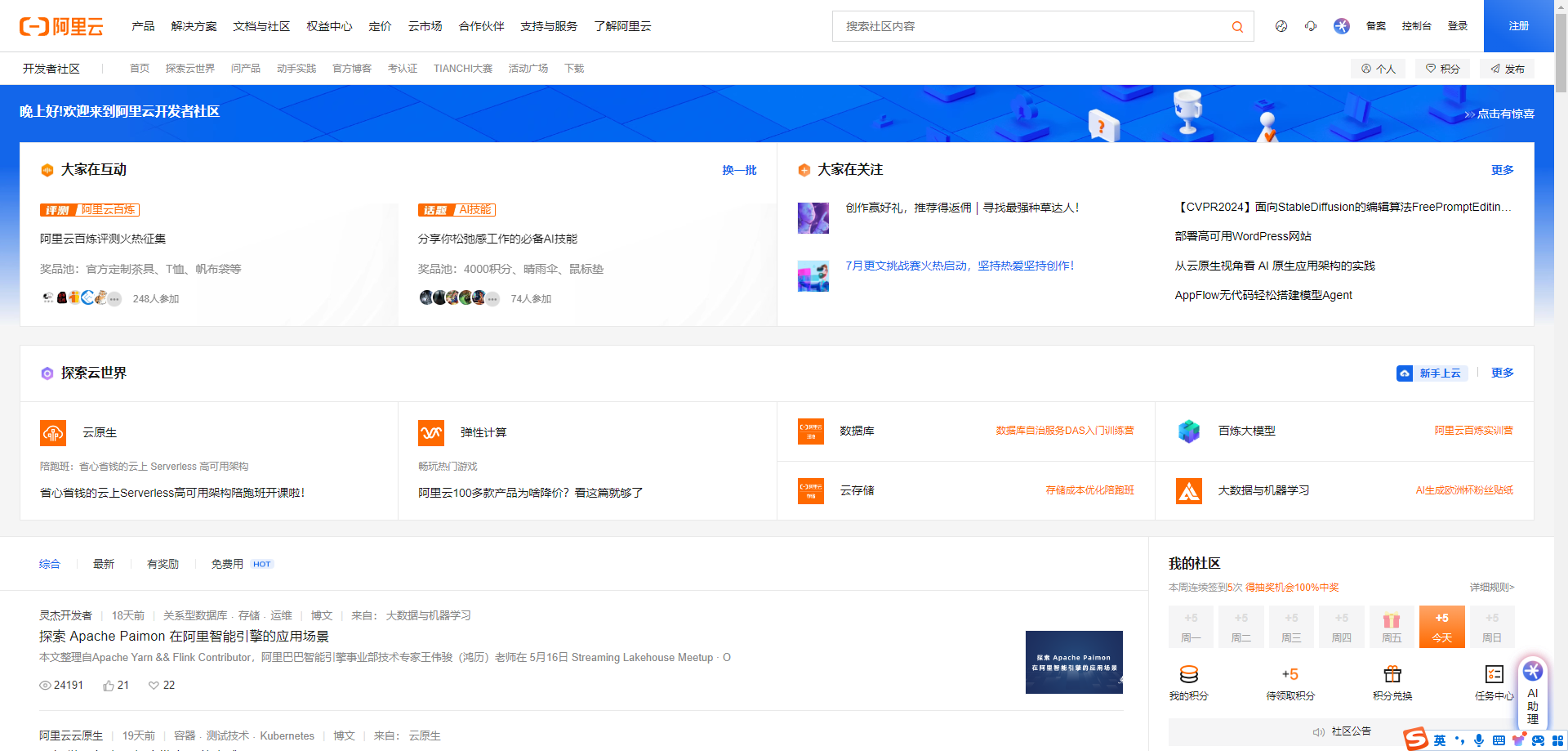Viewport: 1568px width, 751px height.
Task: Switch to 免费用 HOT tab
Action: click(242, 564)
